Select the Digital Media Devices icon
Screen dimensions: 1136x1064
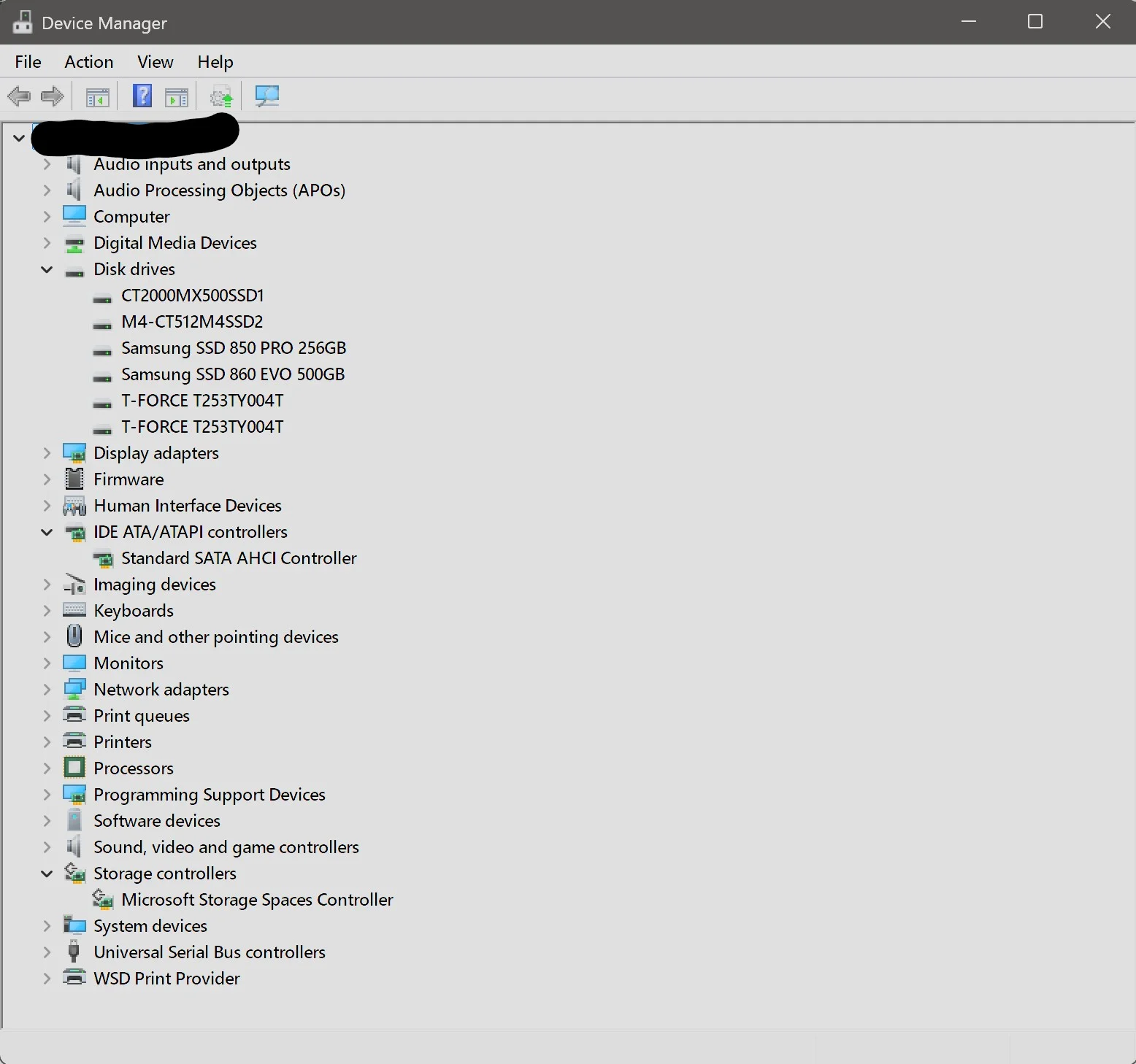click(74, 244)
